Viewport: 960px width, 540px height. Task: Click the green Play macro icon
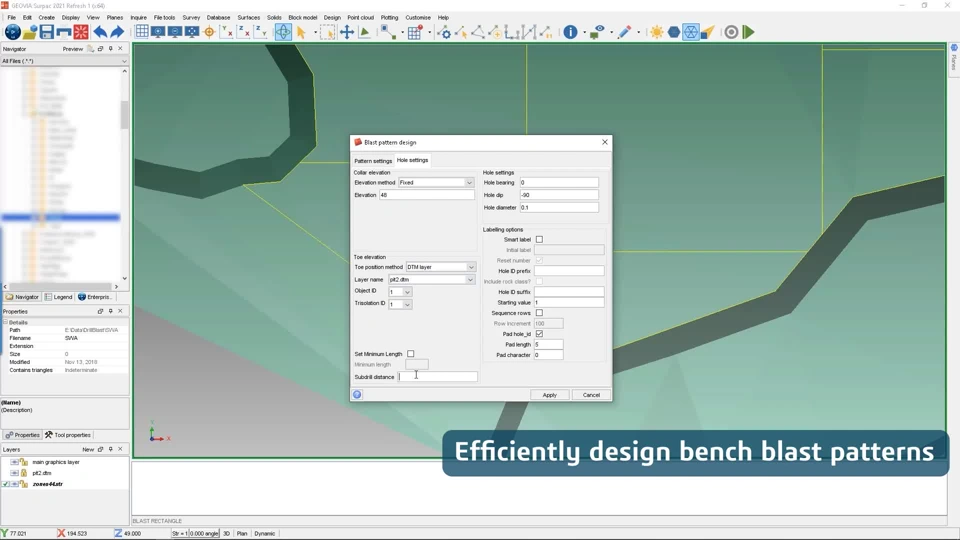pyautogui.click(x=748, y=32)
